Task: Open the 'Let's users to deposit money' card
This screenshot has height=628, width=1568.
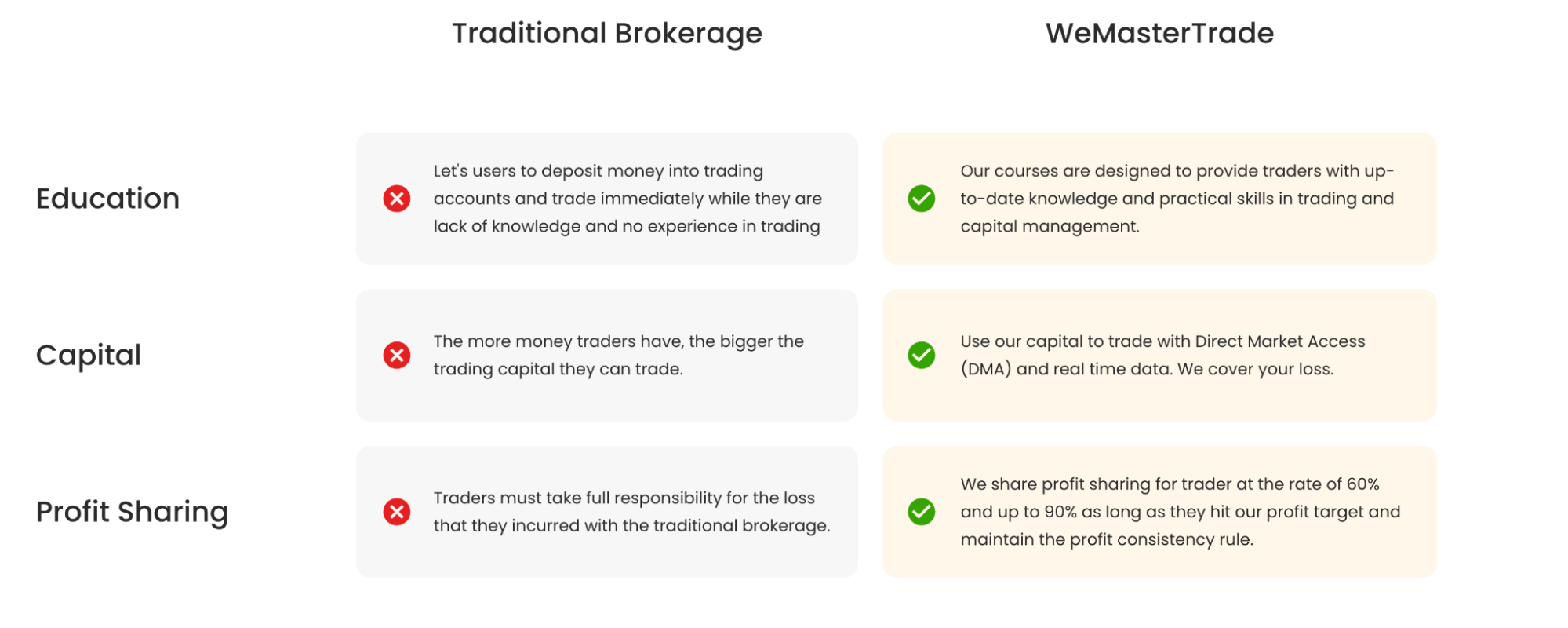Action: click(x=607, y=199)
